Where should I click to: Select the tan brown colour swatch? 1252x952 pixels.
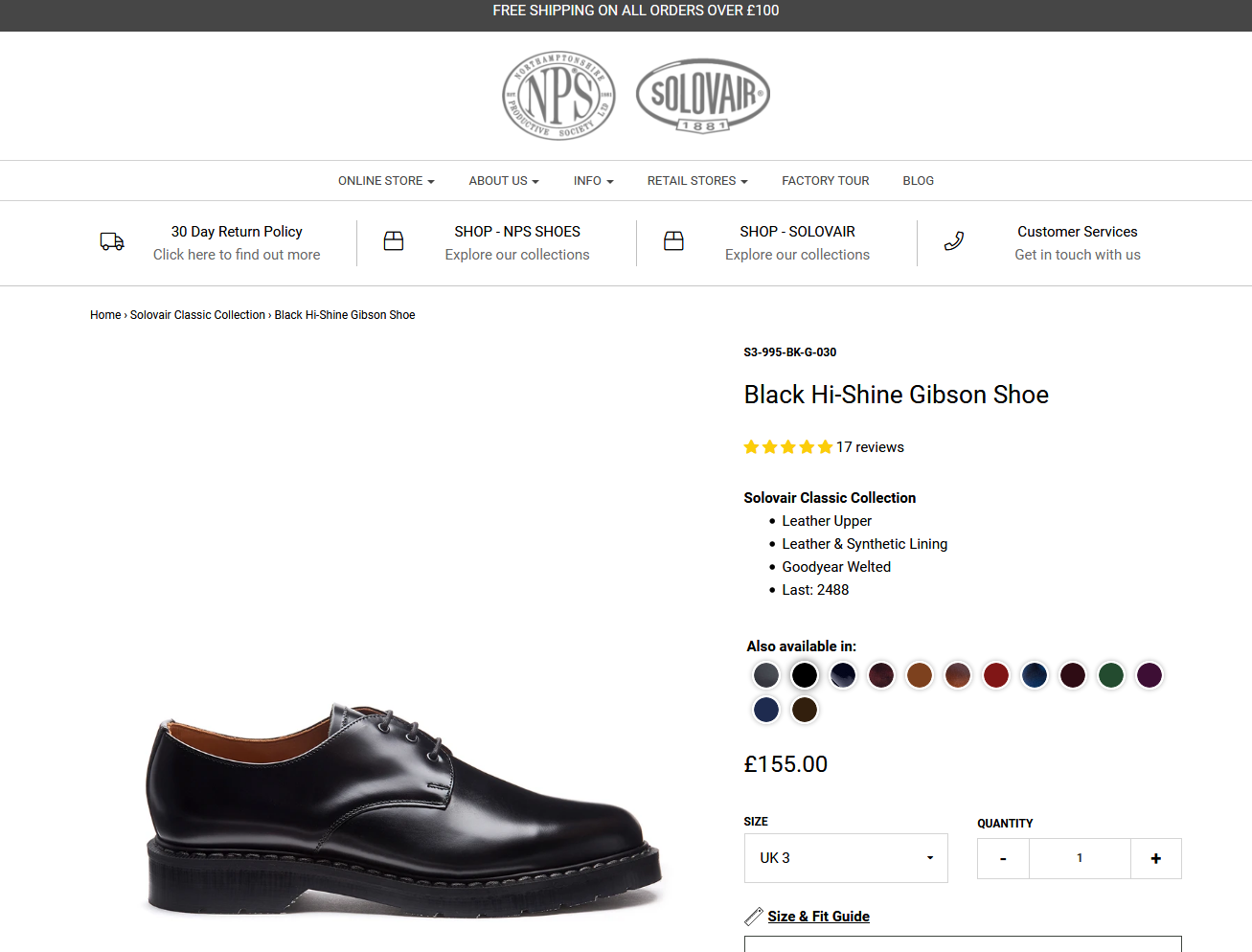tap(920, 675)
